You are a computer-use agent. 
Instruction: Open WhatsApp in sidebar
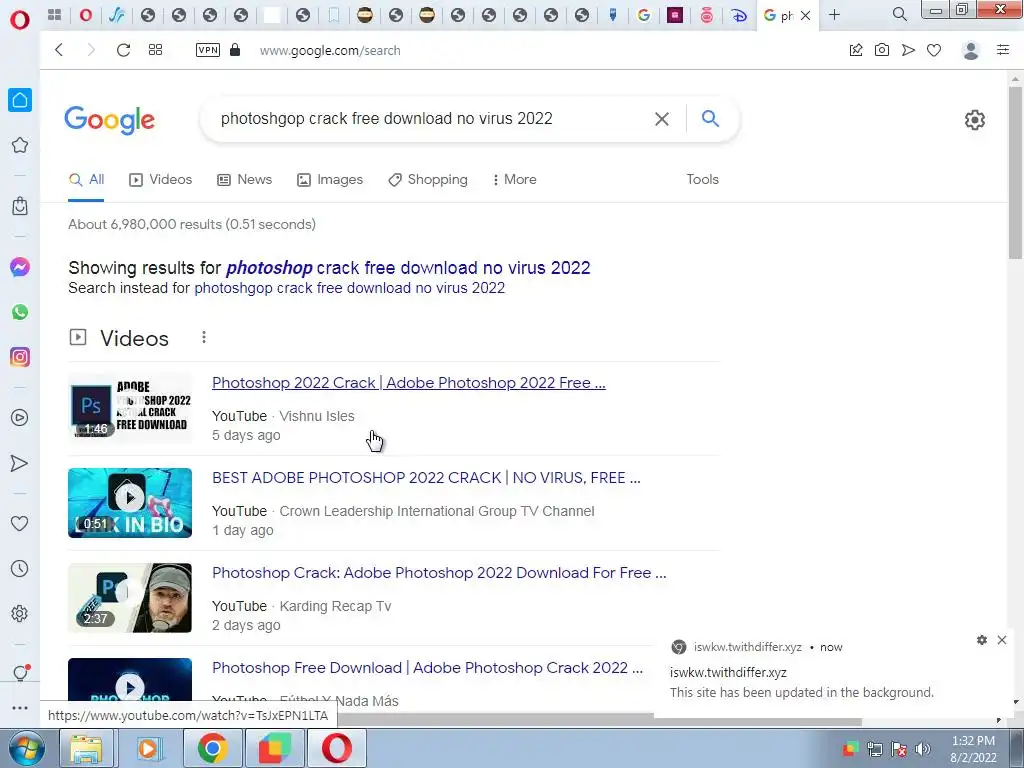[20, 312]
